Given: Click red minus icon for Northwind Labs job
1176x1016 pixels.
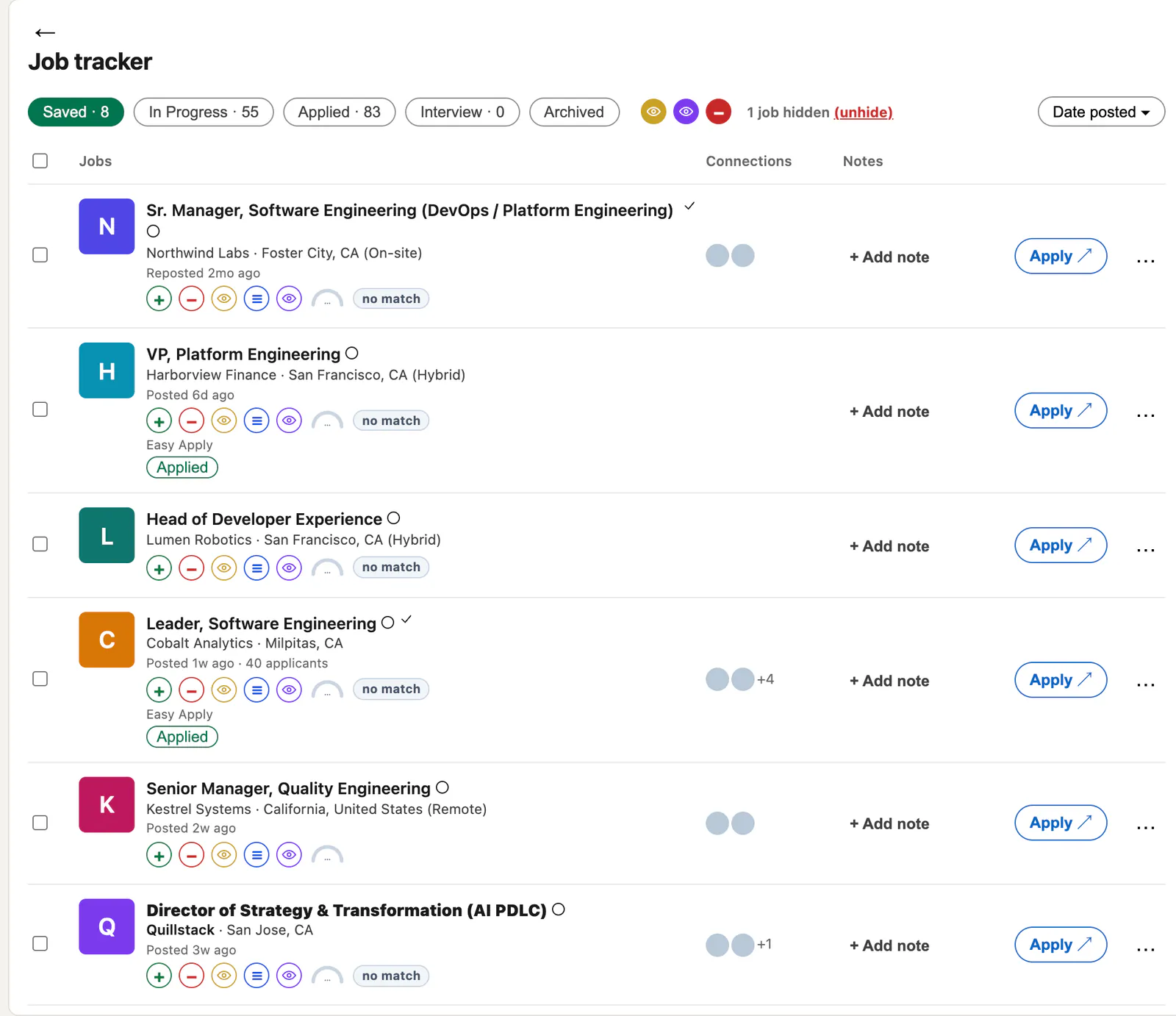Looking at the screenshot, I should click(191, 299).
